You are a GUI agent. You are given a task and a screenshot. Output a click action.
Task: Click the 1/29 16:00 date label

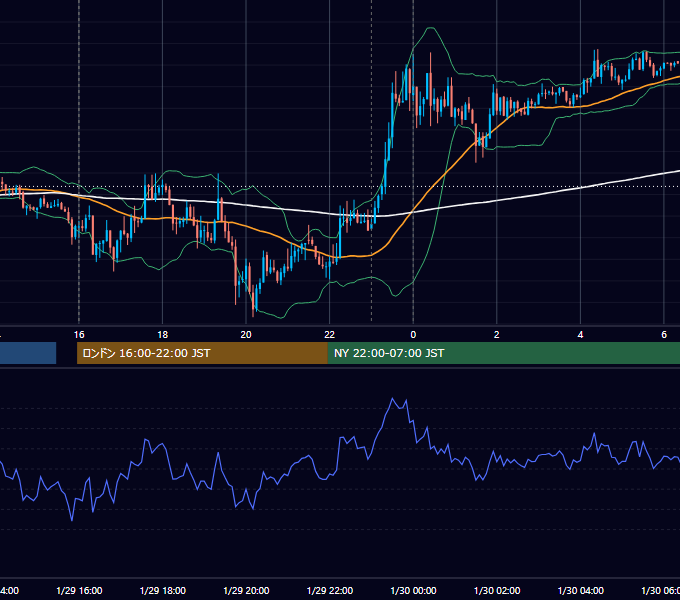point(79,590)
